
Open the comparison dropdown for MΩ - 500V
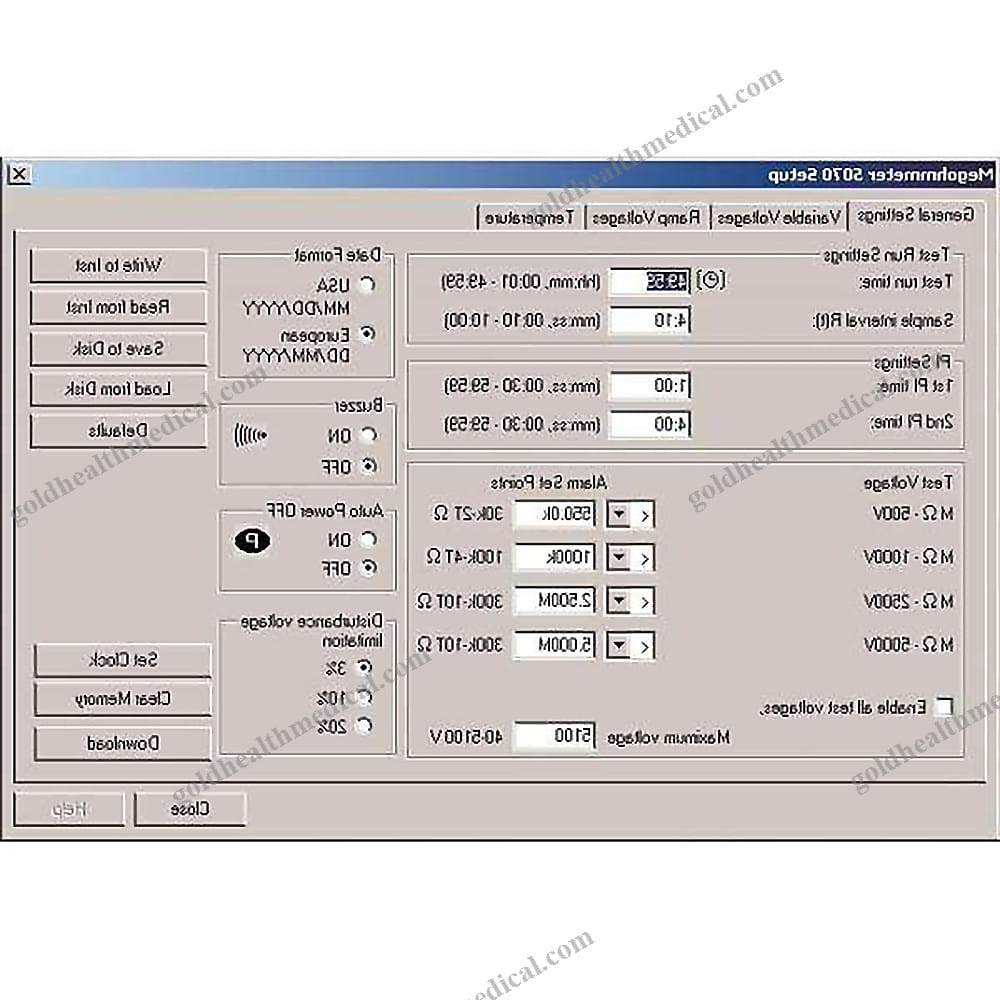click(x=619, y=514)
